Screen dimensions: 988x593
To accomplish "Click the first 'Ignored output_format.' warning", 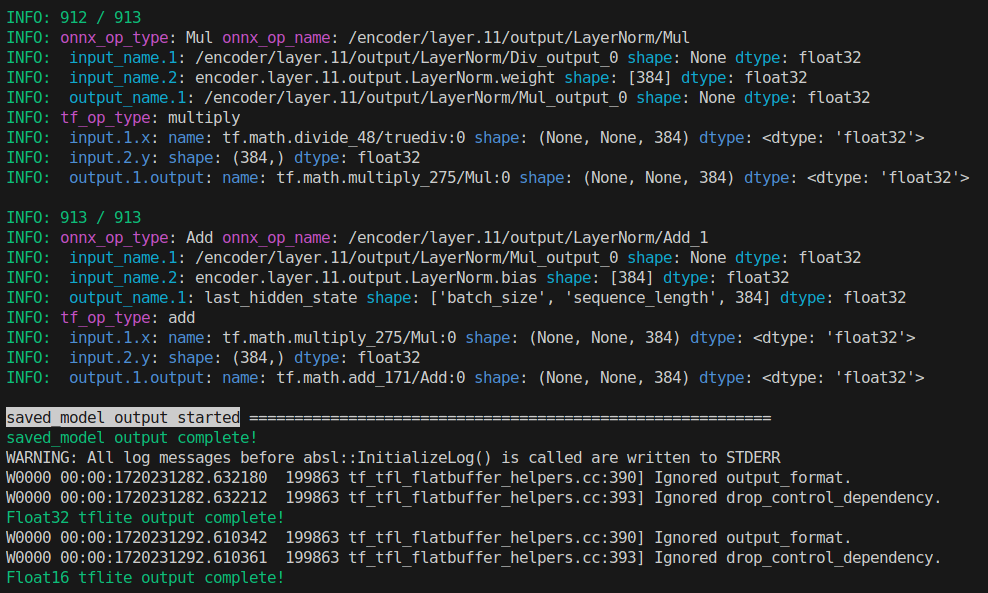I will pyautogui.click(x=753, y=478).
